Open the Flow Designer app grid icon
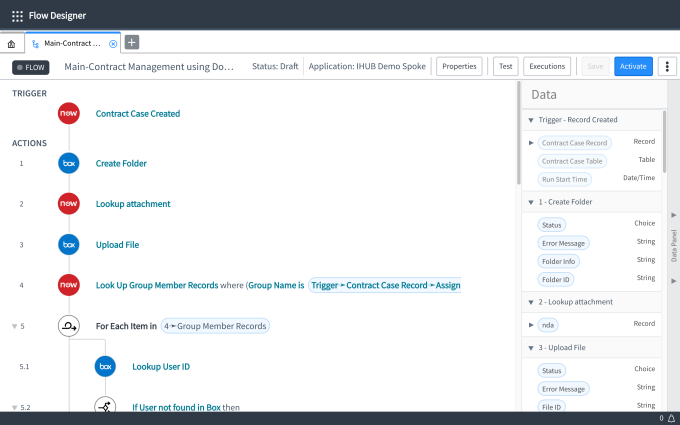 click(17, 16)
